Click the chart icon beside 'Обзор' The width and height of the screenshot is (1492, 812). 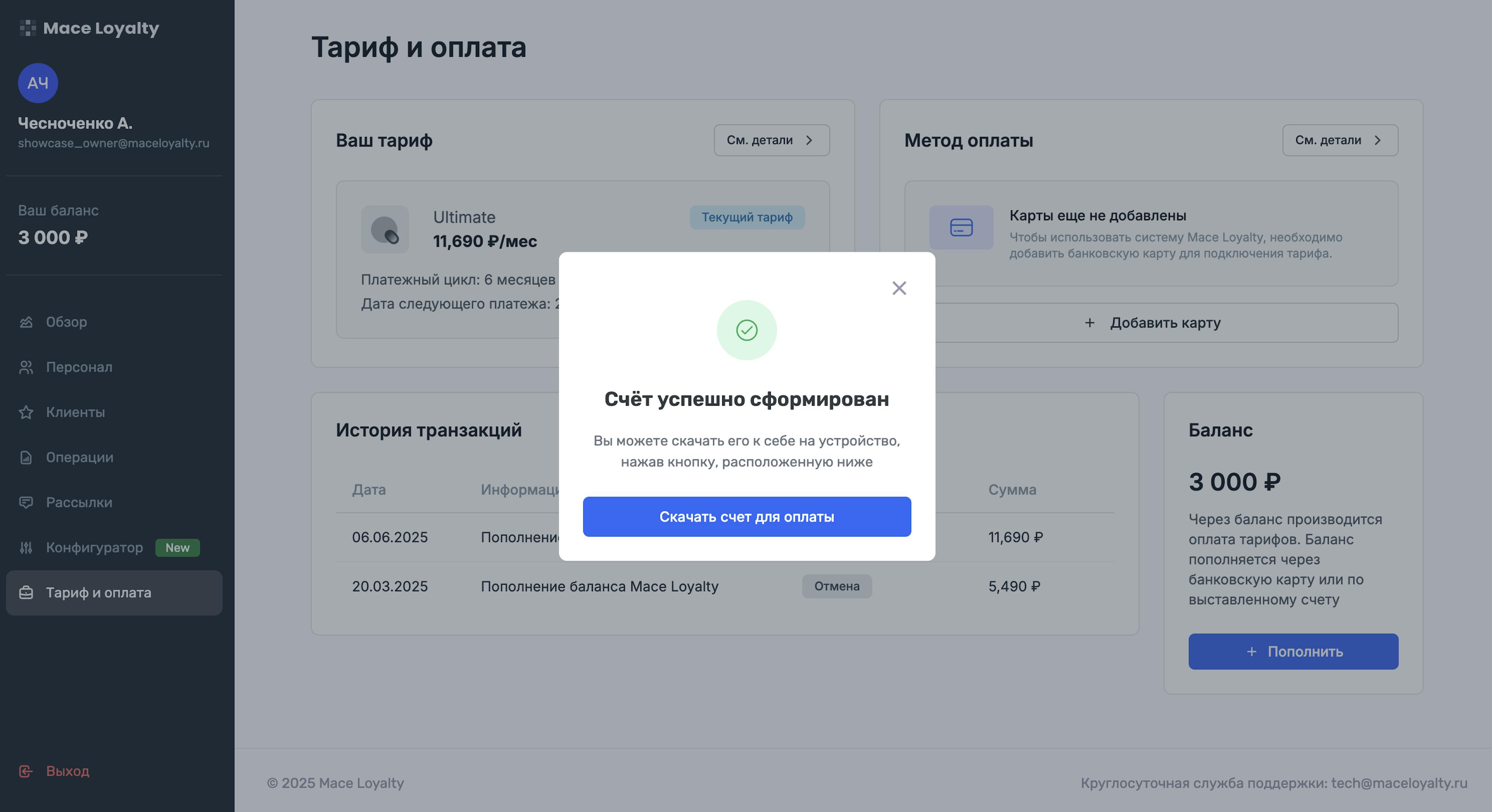26,322
